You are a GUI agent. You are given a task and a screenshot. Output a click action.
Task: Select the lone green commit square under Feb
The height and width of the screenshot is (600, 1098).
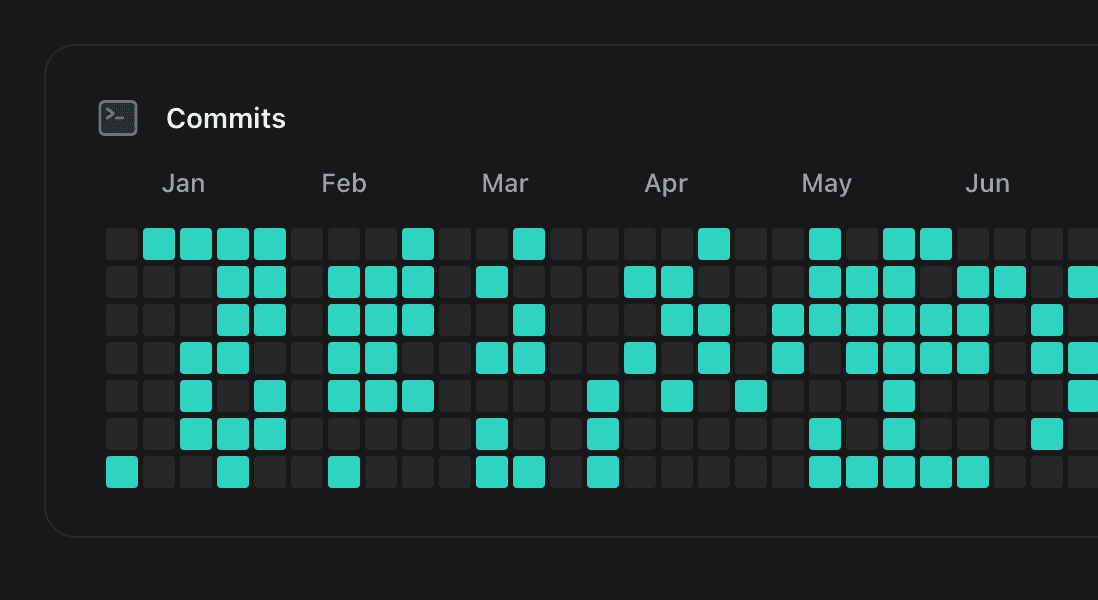click(419, 243)
